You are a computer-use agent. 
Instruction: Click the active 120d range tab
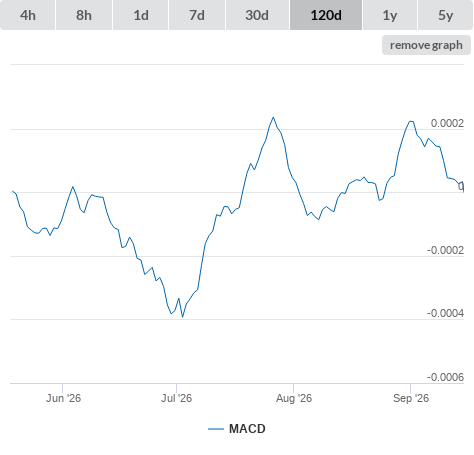point(326,15)
